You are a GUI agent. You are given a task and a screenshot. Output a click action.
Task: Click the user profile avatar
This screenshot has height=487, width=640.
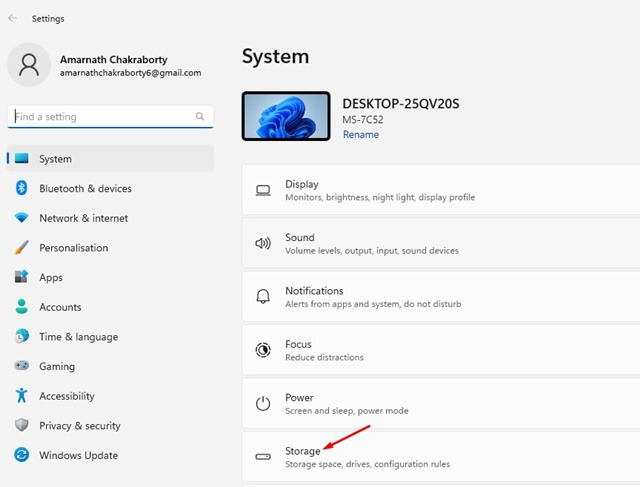click(x=29, y=64)
